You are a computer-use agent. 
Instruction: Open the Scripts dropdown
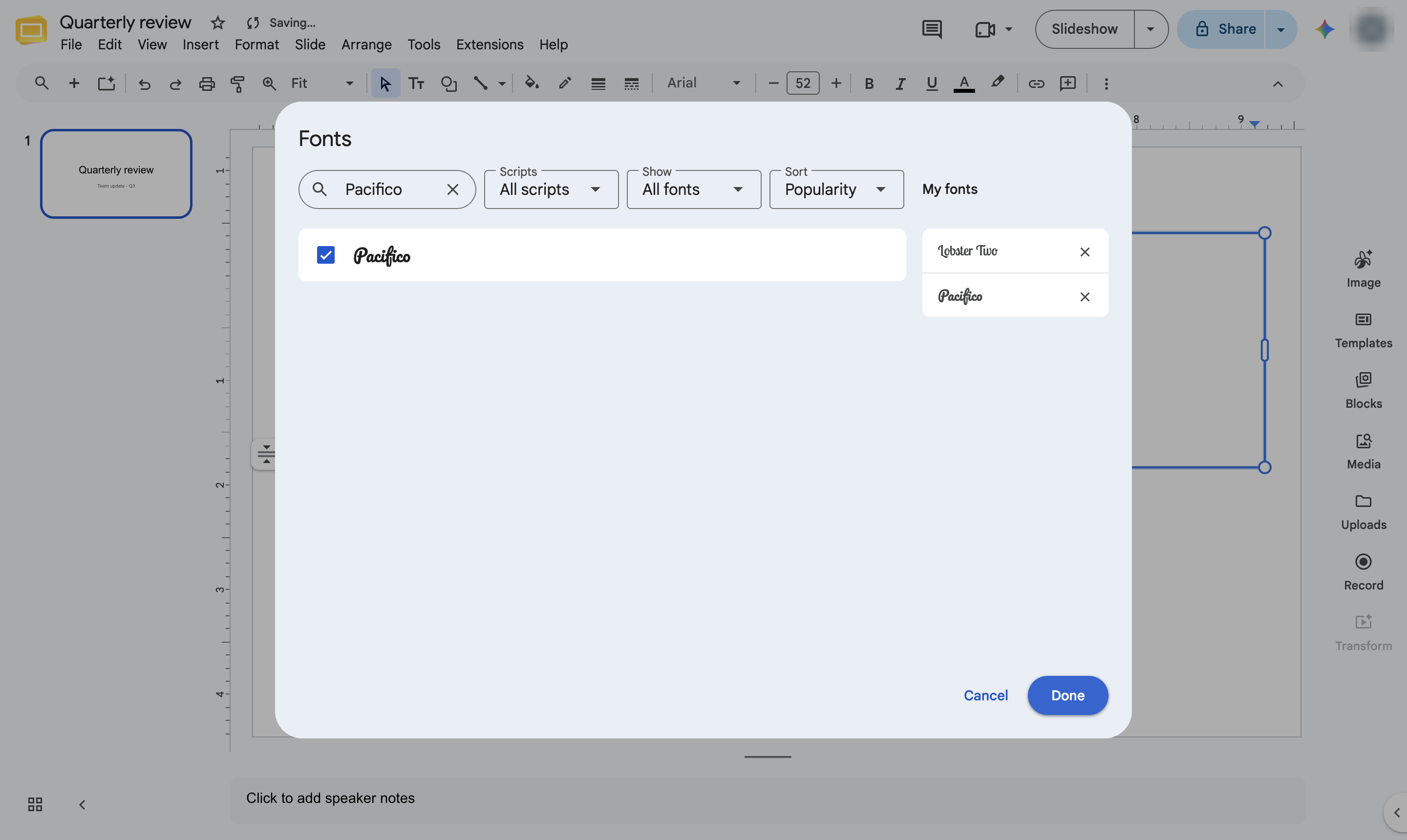click(x=551, y=189)
